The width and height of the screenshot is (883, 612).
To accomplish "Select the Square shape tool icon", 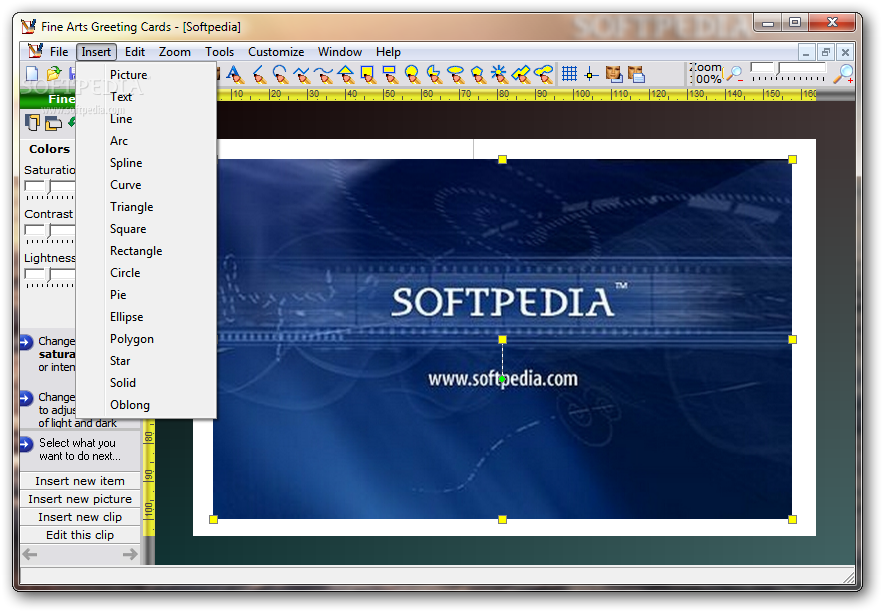I will point(368,74).
